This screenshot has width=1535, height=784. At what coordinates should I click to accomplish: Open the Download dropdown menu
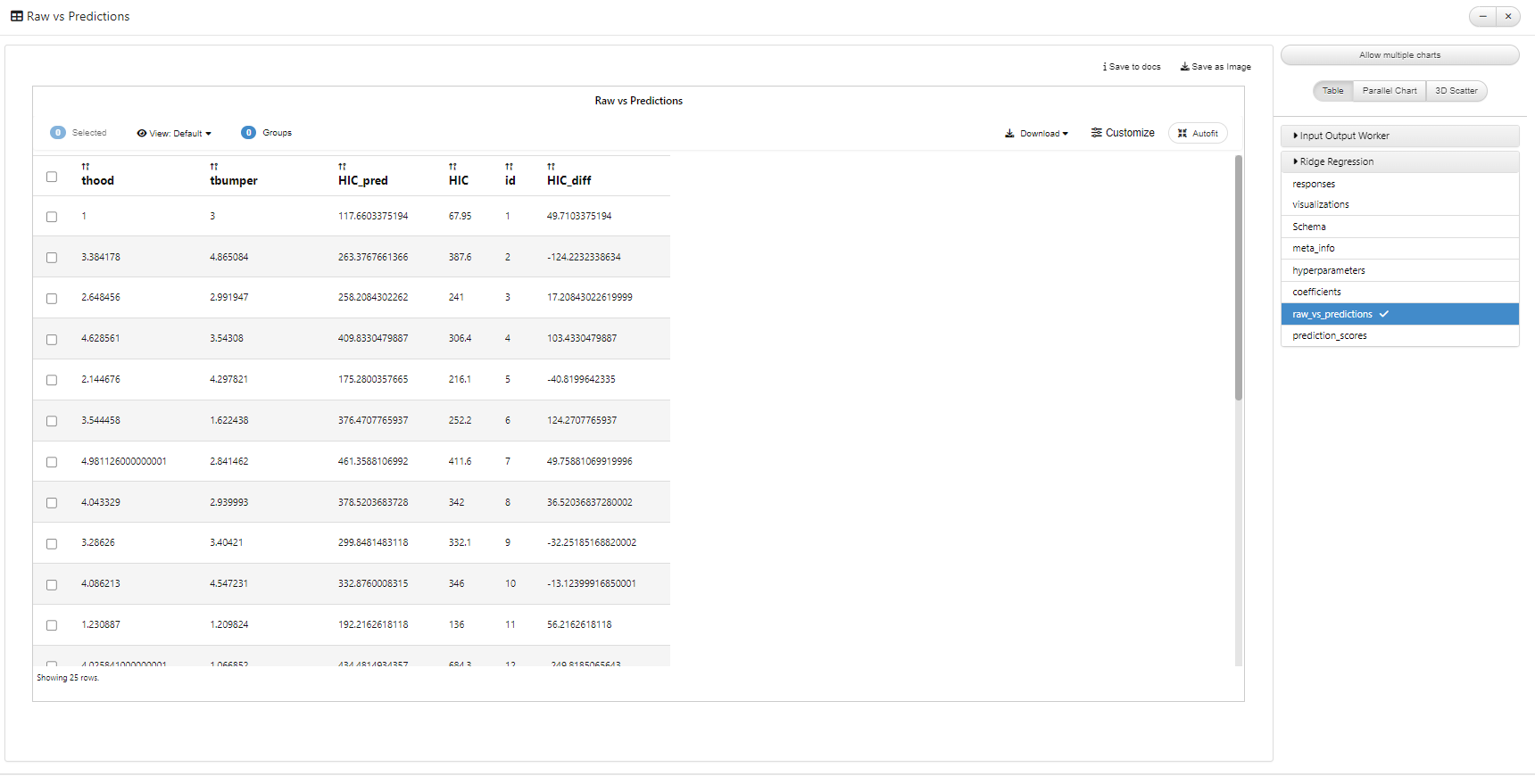(x=1036, y=134)
